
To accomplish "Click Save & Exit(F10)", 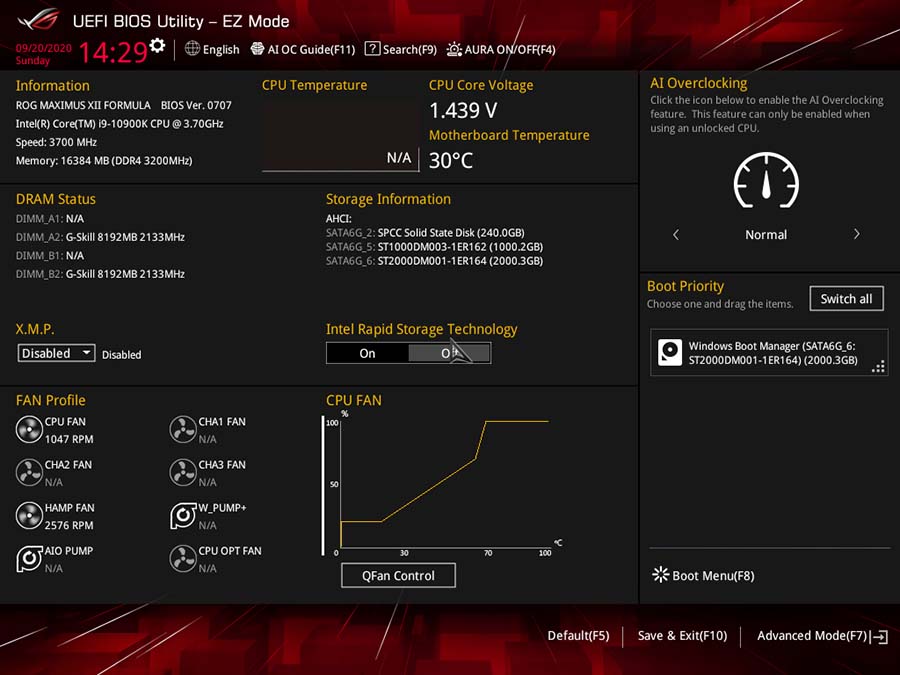I will 682,636.
